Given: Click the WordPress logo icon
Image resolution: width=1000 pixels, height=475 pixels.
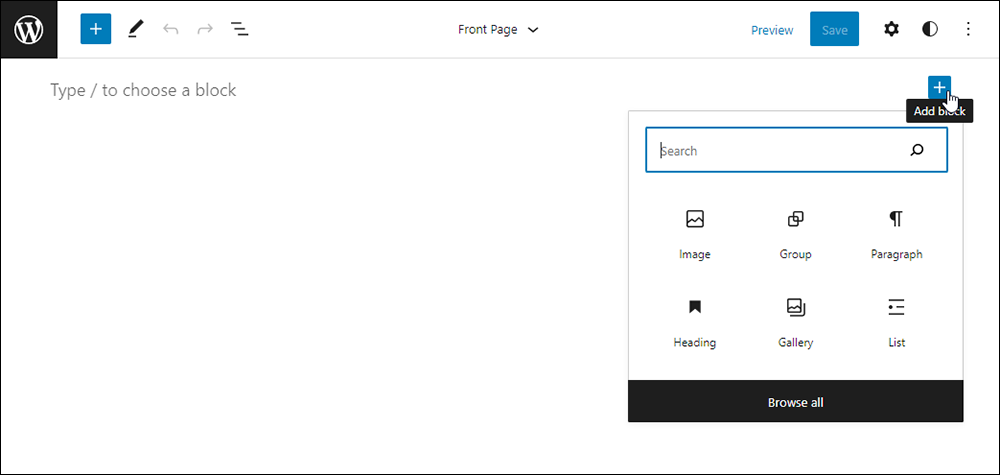Looking at the screenshot, I should pos(29,29).
